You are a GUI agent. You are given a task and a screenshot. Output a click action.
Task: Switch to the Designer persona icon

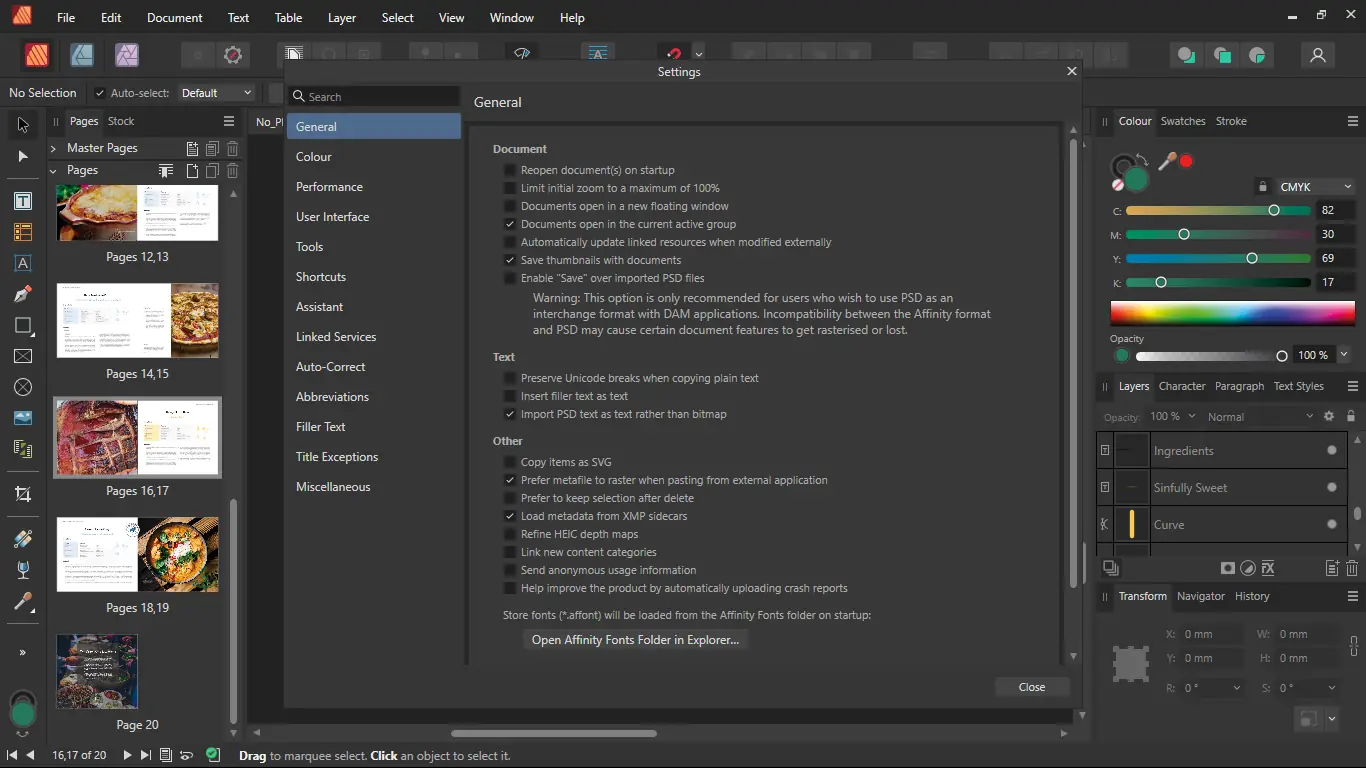[x=82, y=55]
